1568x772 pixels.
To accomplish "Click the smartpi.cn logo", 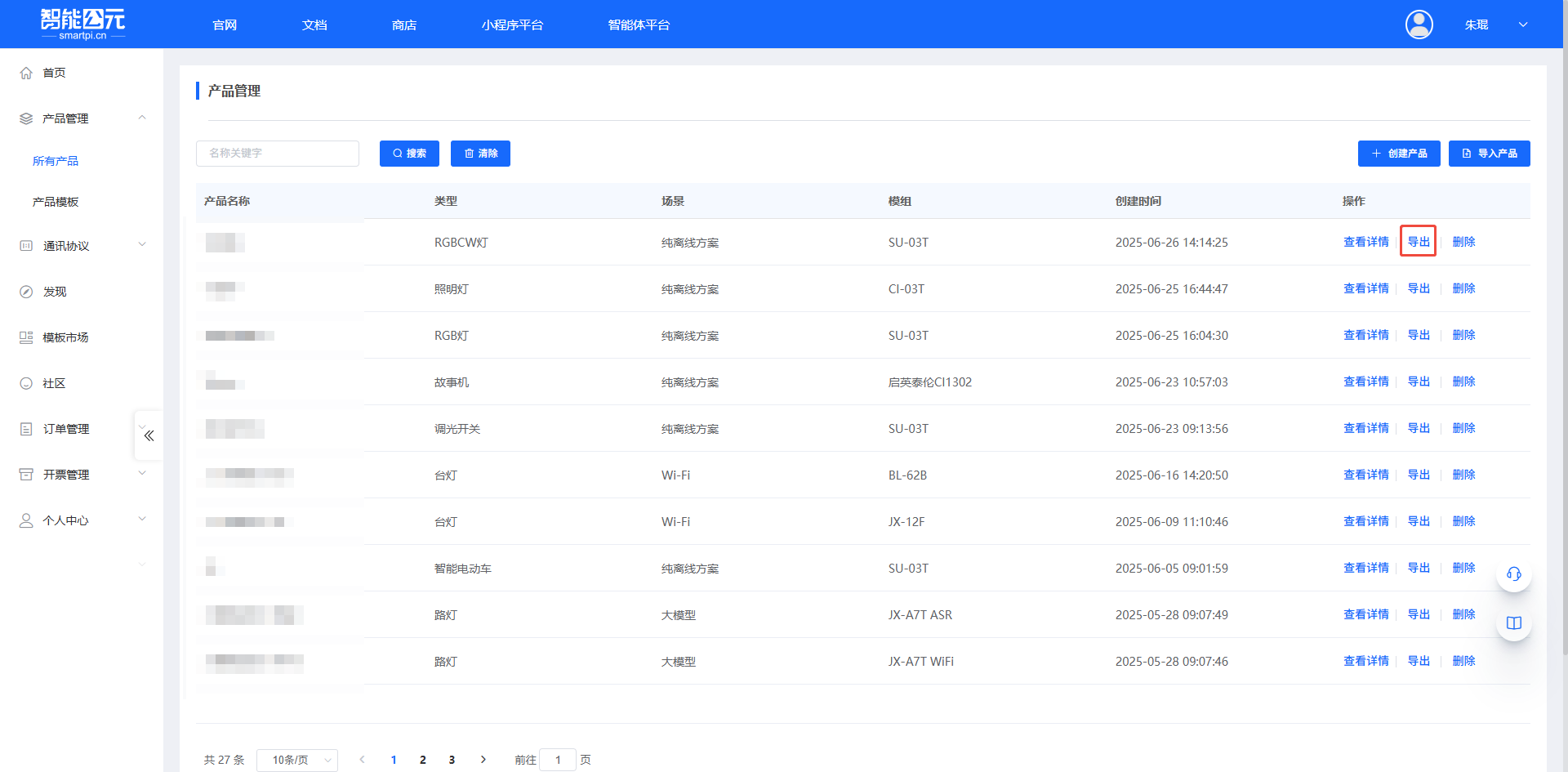I will [82, 24].
